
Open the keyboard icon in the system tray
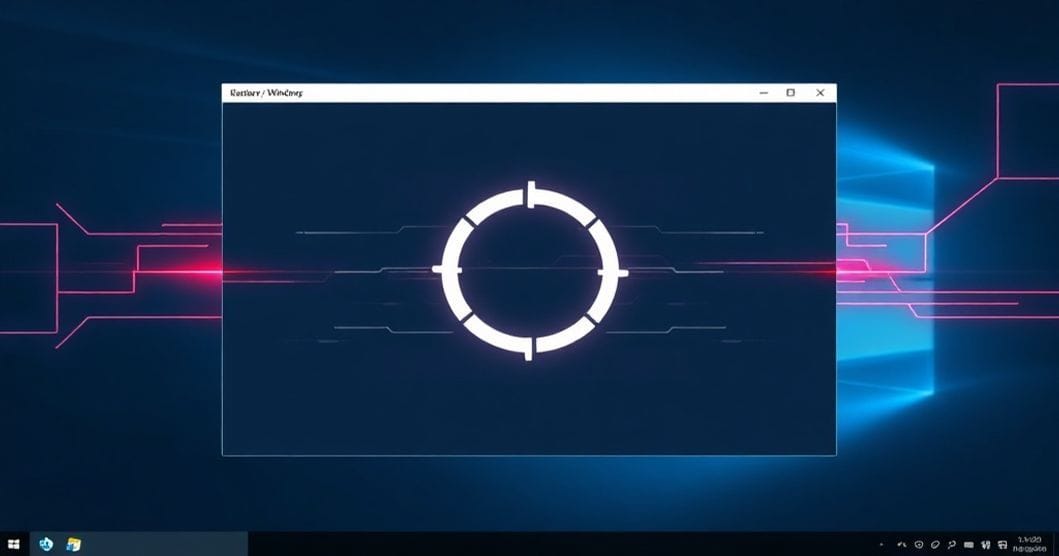pyautogui.click(x=968, y=545)
